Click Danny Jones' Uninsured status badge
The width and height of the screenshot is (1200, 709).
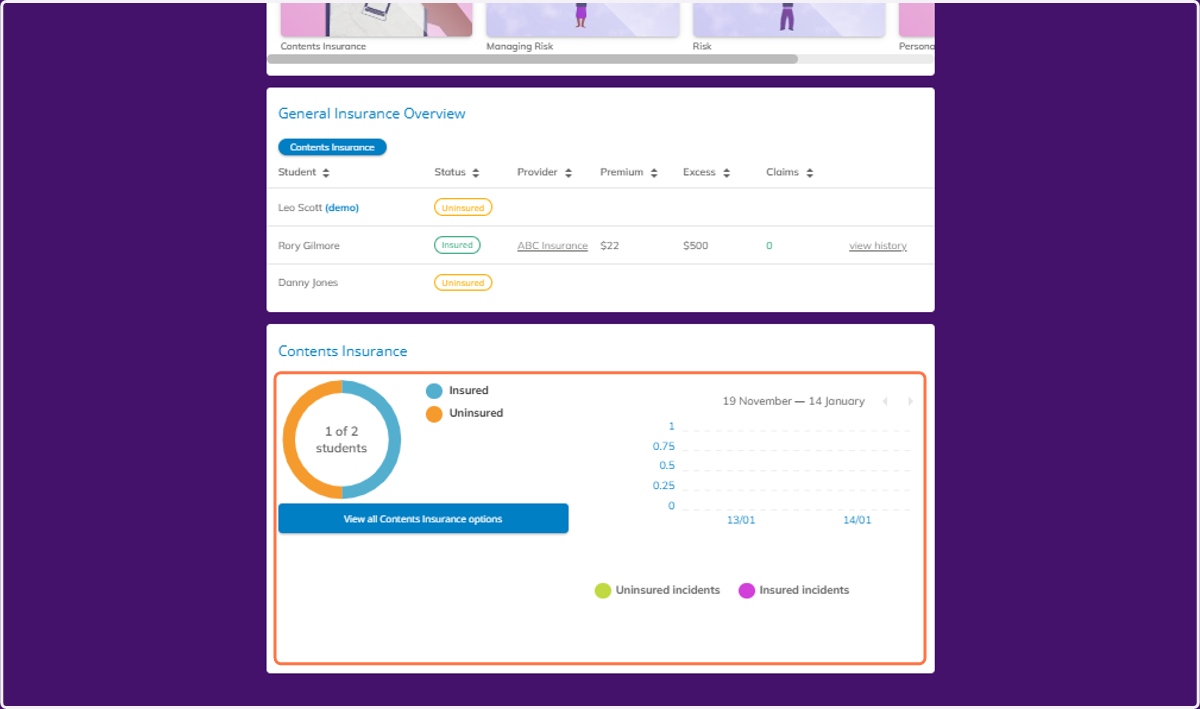click(x=463, y=283)
